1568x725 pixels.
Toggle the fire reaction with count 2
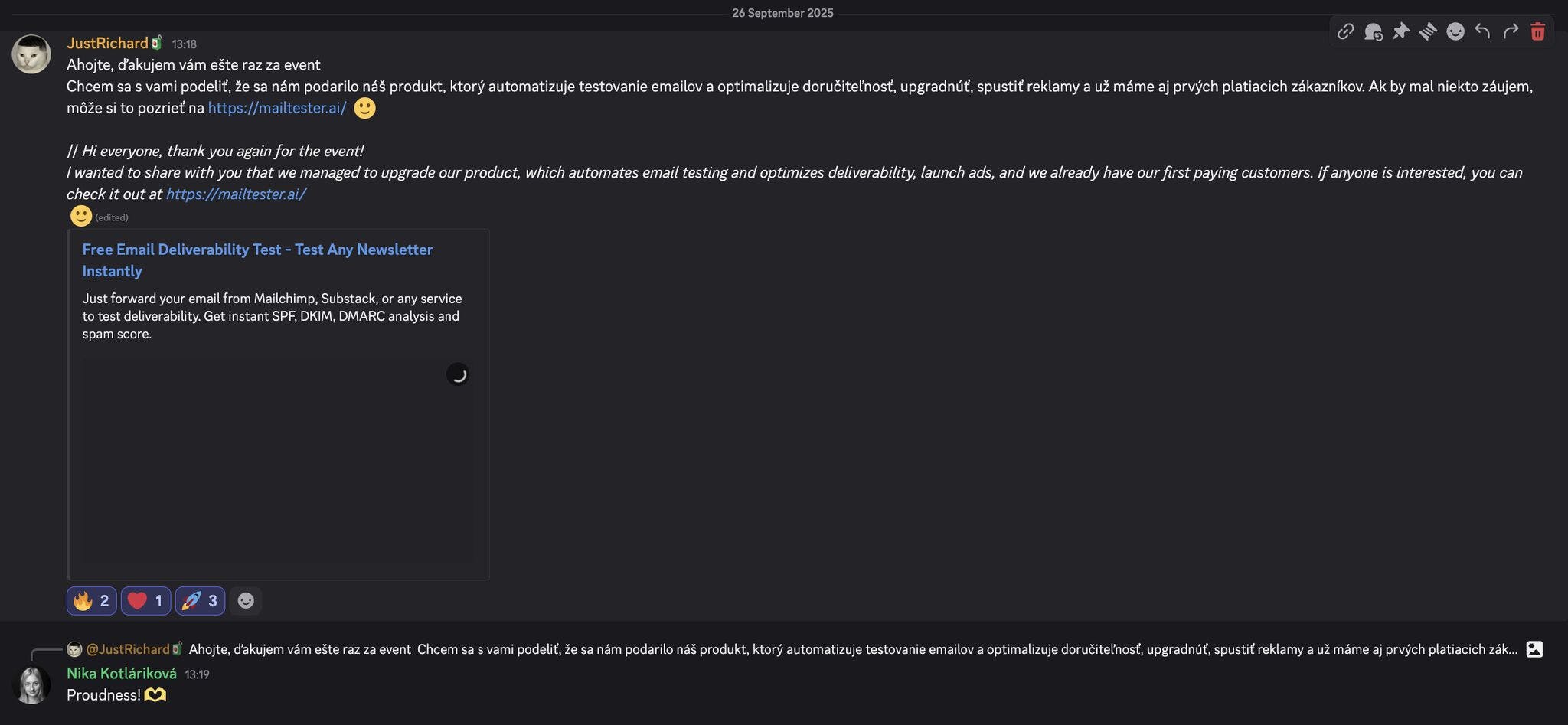pos(92,601)
